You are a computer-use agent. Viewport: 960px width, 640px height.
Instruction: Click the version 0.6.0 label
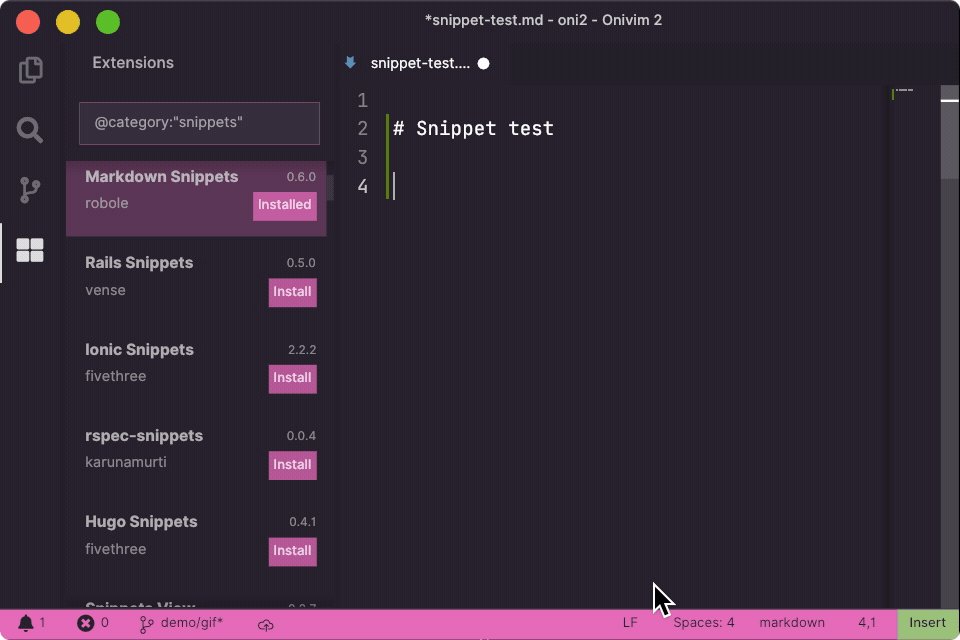tap(301, 177)
